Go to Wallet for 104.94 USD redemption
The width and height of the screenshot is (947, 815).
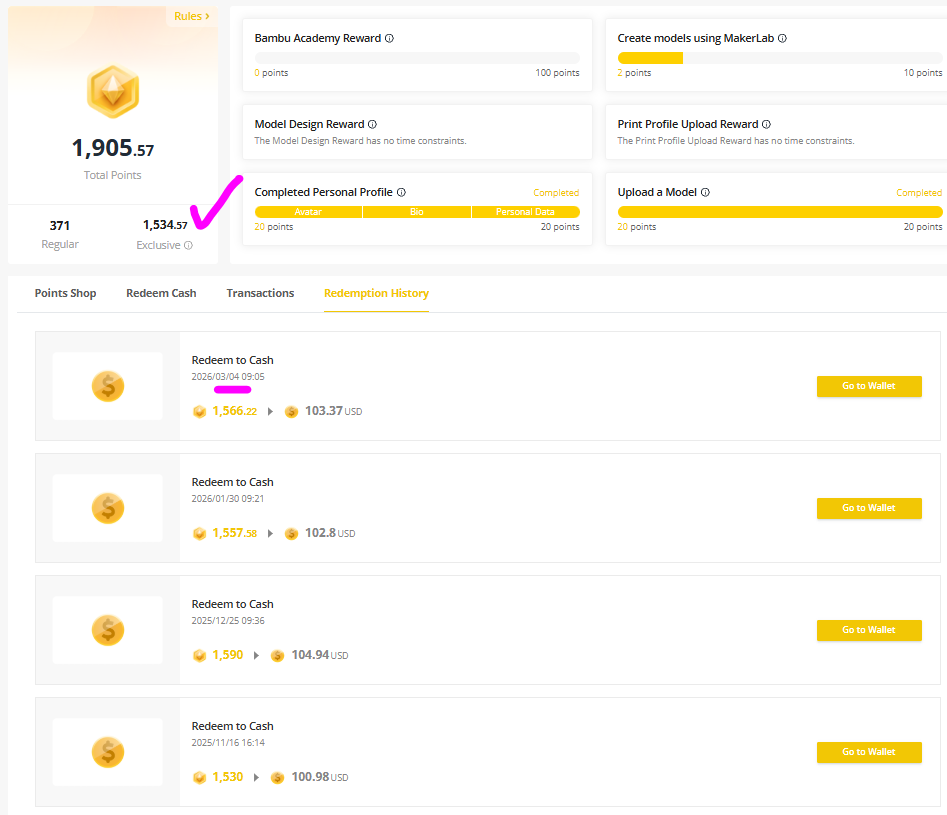pos(868,630)
